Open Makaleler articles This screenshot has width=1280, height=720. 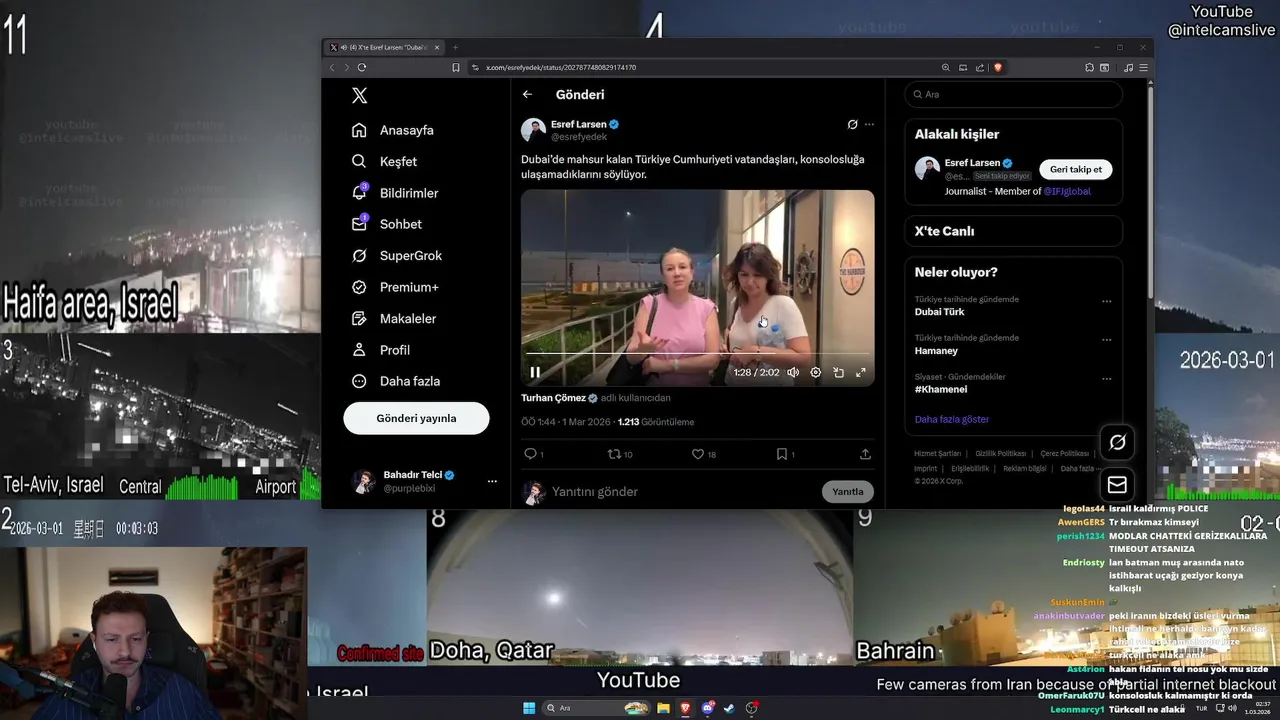[394, 318]
